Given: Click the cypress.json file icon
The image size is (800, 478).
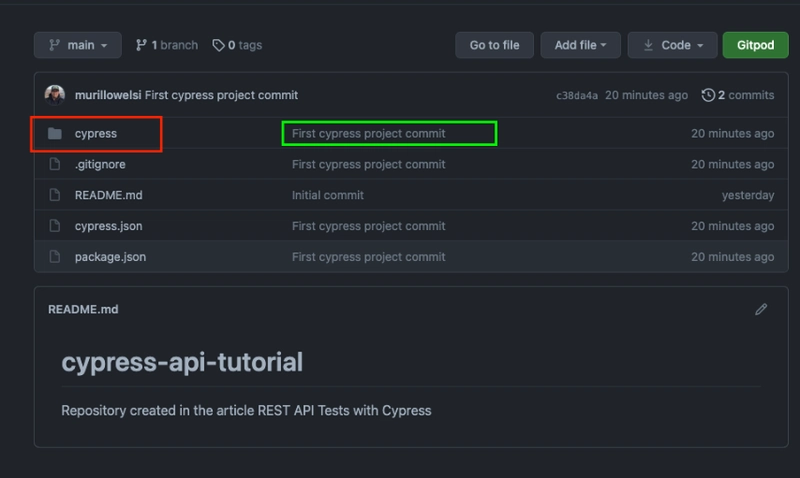Looking at the screenshot, I should coord(55,226).
